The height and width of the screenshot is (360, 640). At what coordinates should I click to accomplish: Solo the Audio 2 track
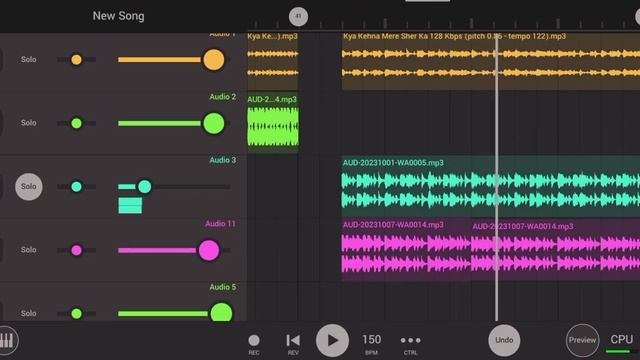point(29,123)
